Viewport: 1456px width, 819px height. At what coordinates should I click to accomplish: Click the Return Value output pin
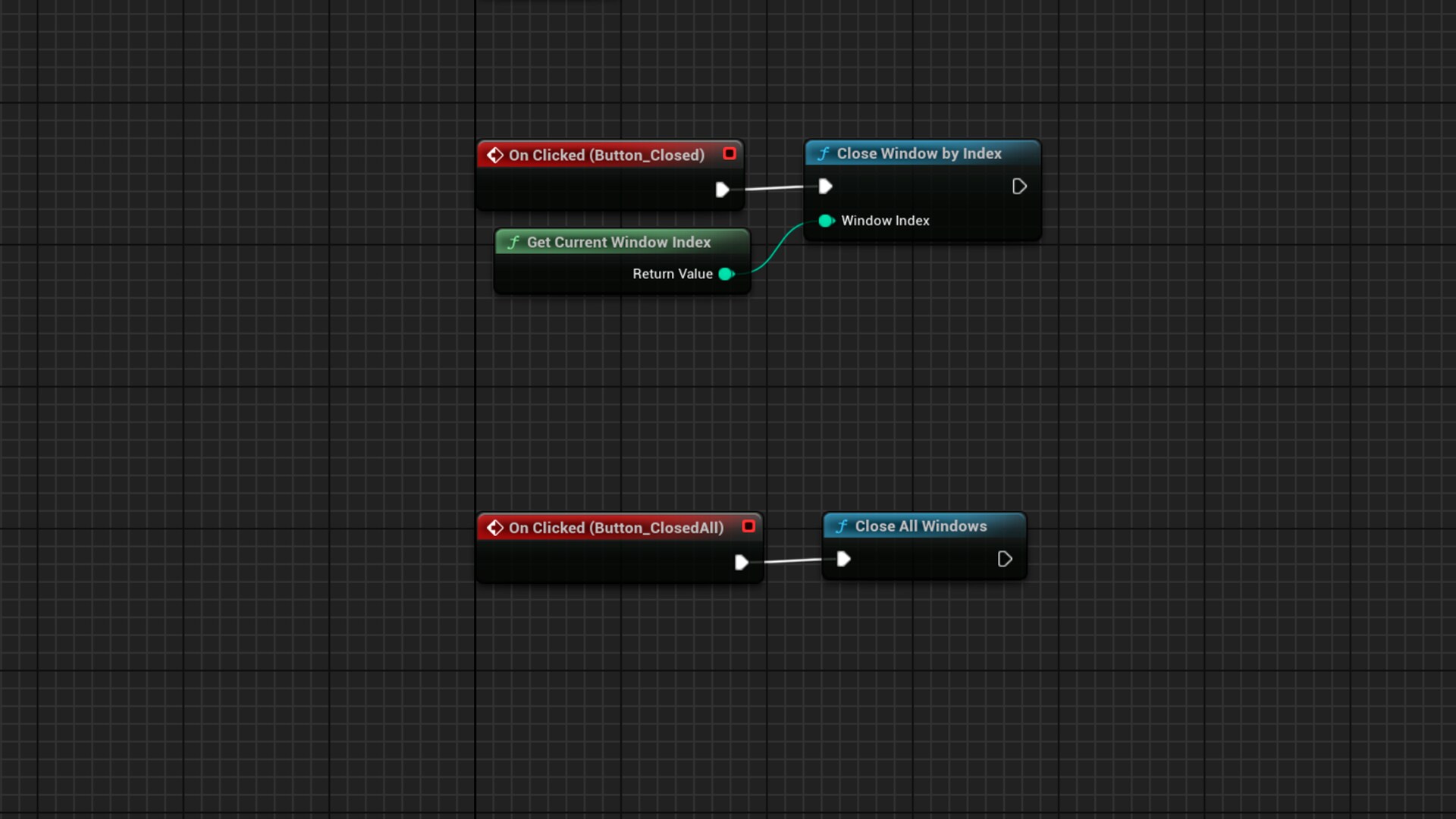coord(726,274)
